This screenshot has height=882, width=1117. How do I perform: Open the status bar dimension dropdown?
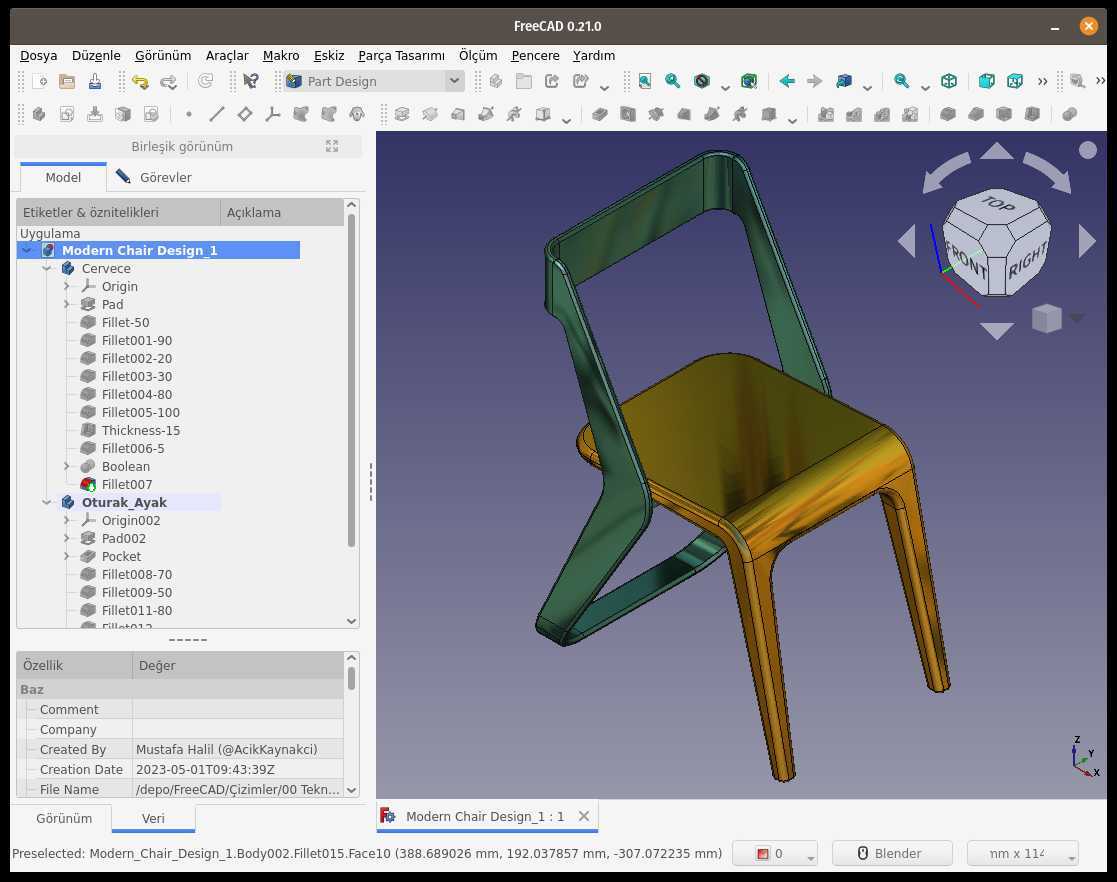point(1022,853)
